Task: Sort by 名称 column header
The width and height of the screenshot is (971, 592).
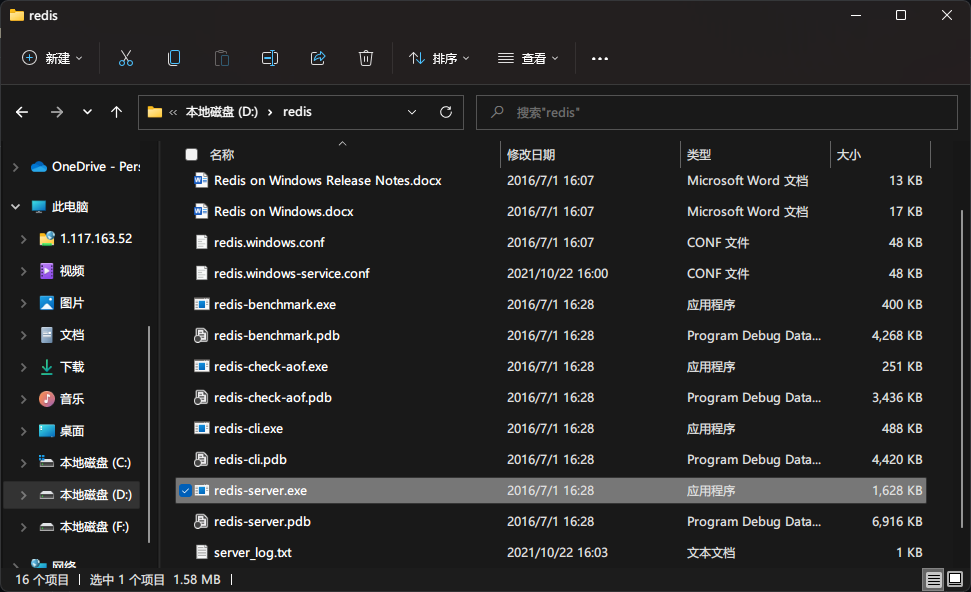Action: tap(222, 154)
